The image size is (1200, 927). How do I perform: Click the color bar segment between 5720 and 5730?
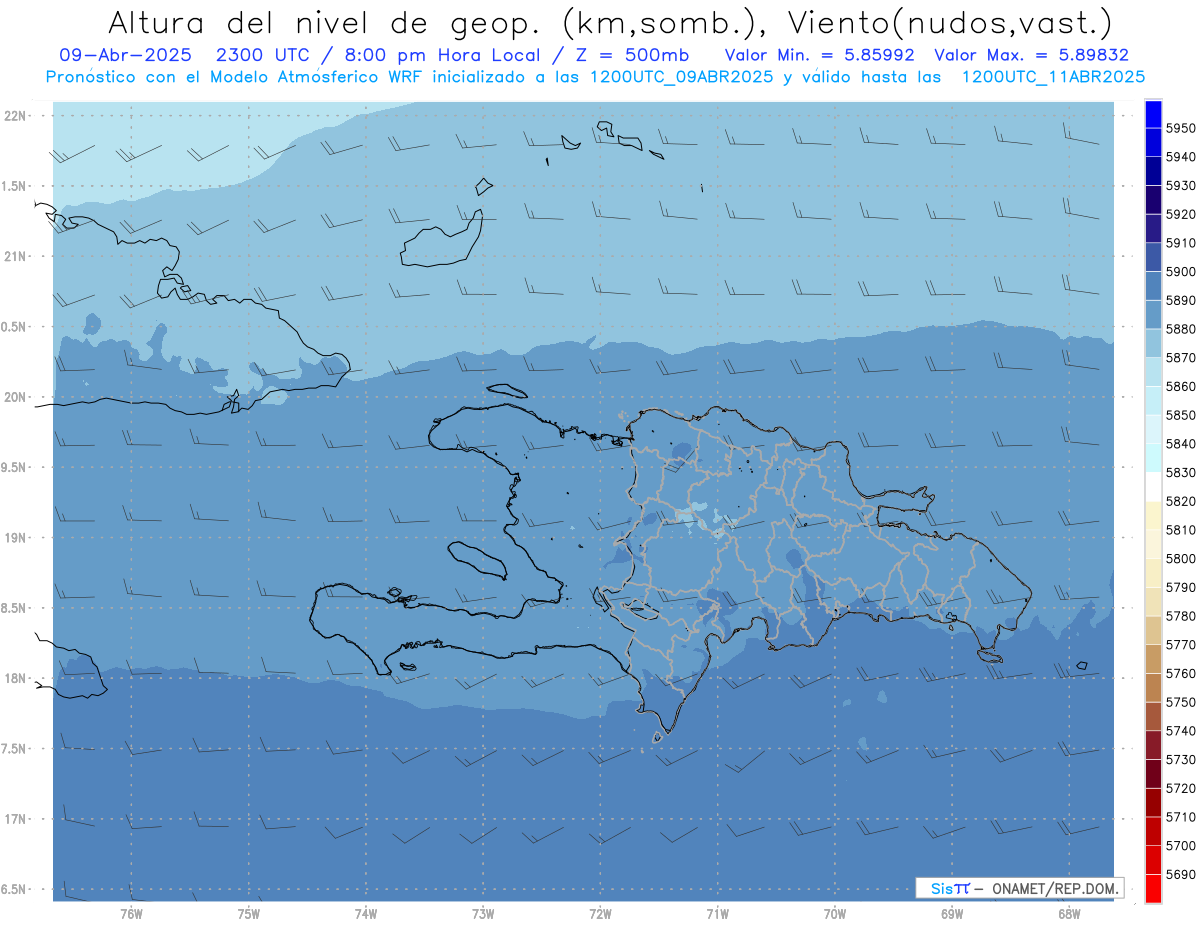click(x=1153, y=774)
